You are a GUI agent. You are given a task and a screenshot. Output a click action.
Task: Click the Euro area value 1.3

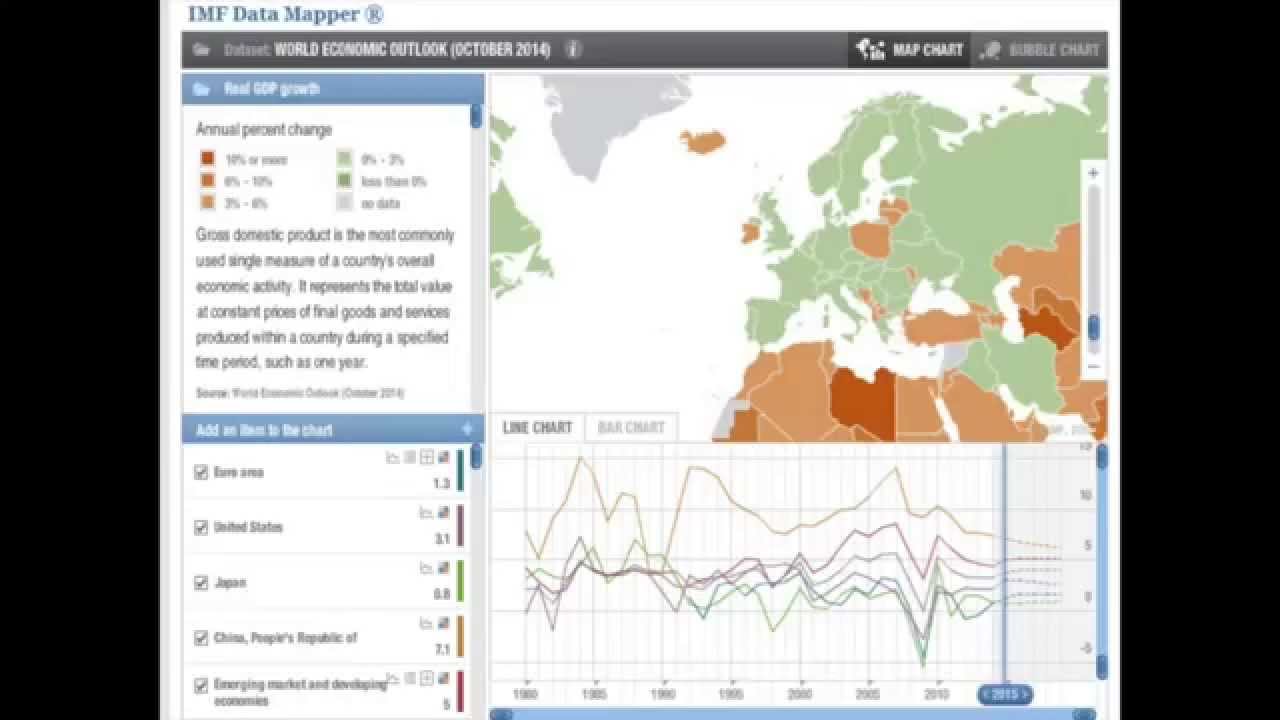tap(441, 484)
